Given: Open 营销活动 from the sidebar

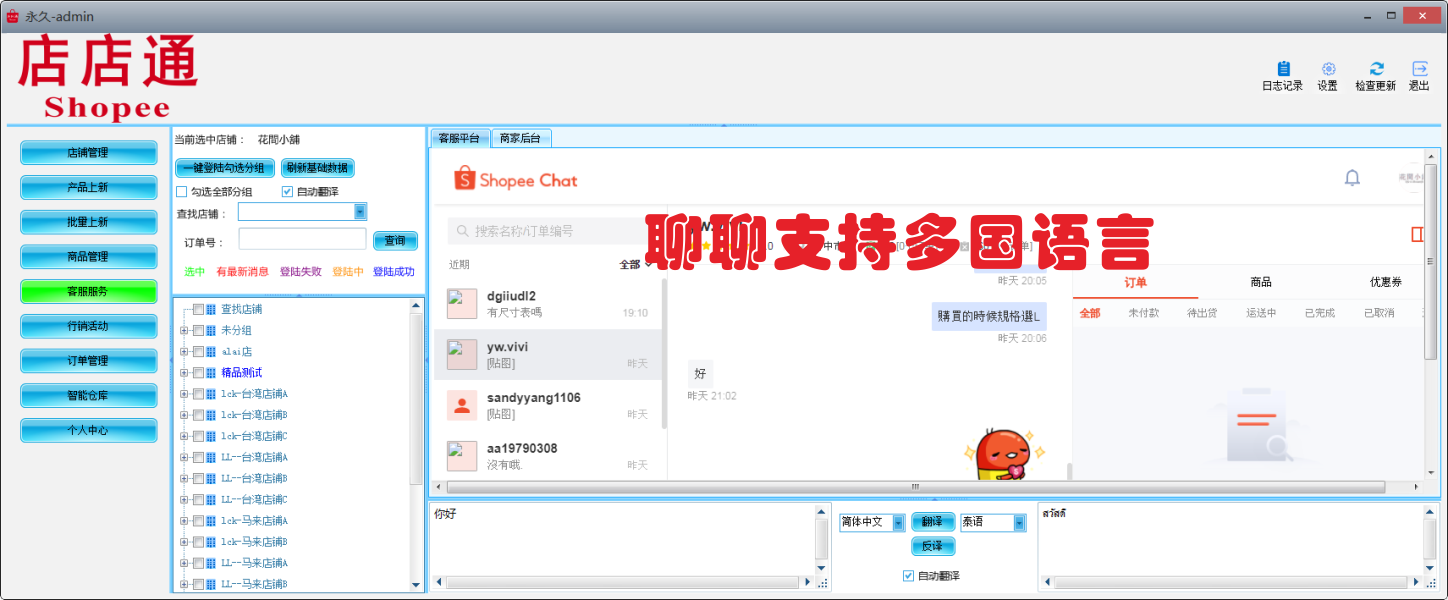Looking at the screenshot, I should tap(89, 326).
